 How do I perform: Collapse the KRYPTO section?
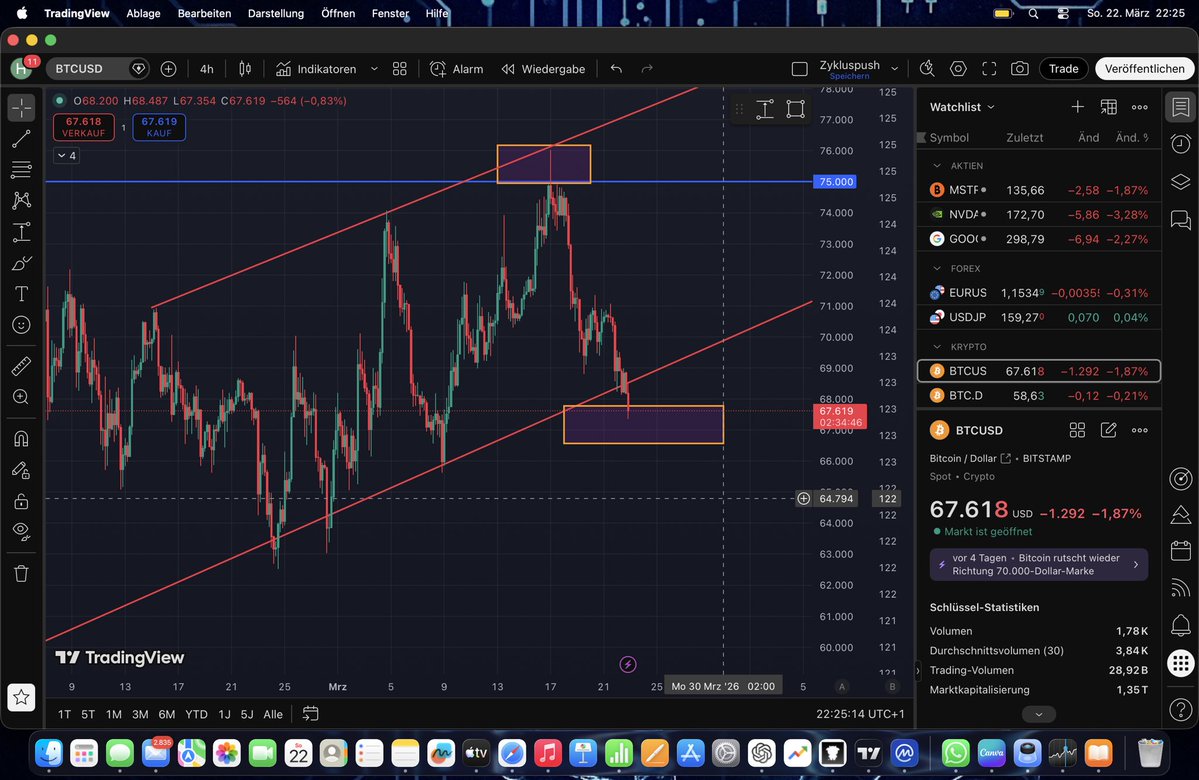pos(937,347)
